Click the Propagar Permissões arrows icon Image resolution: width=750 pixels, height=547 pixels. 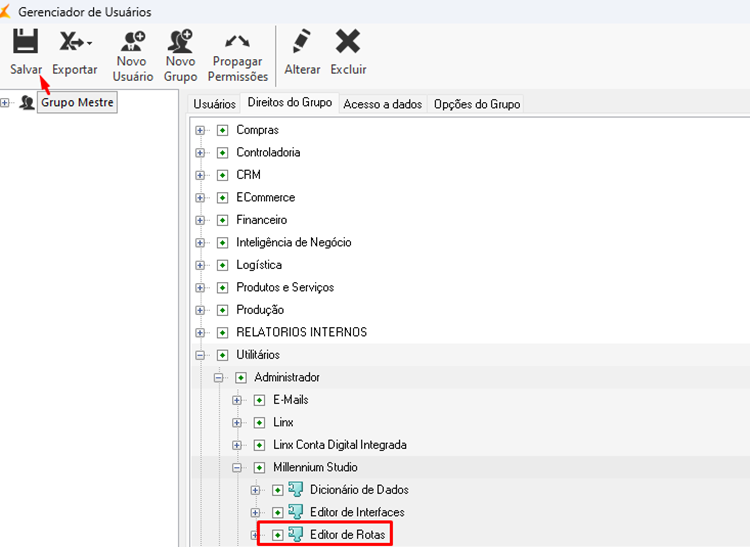click(237, 41)
